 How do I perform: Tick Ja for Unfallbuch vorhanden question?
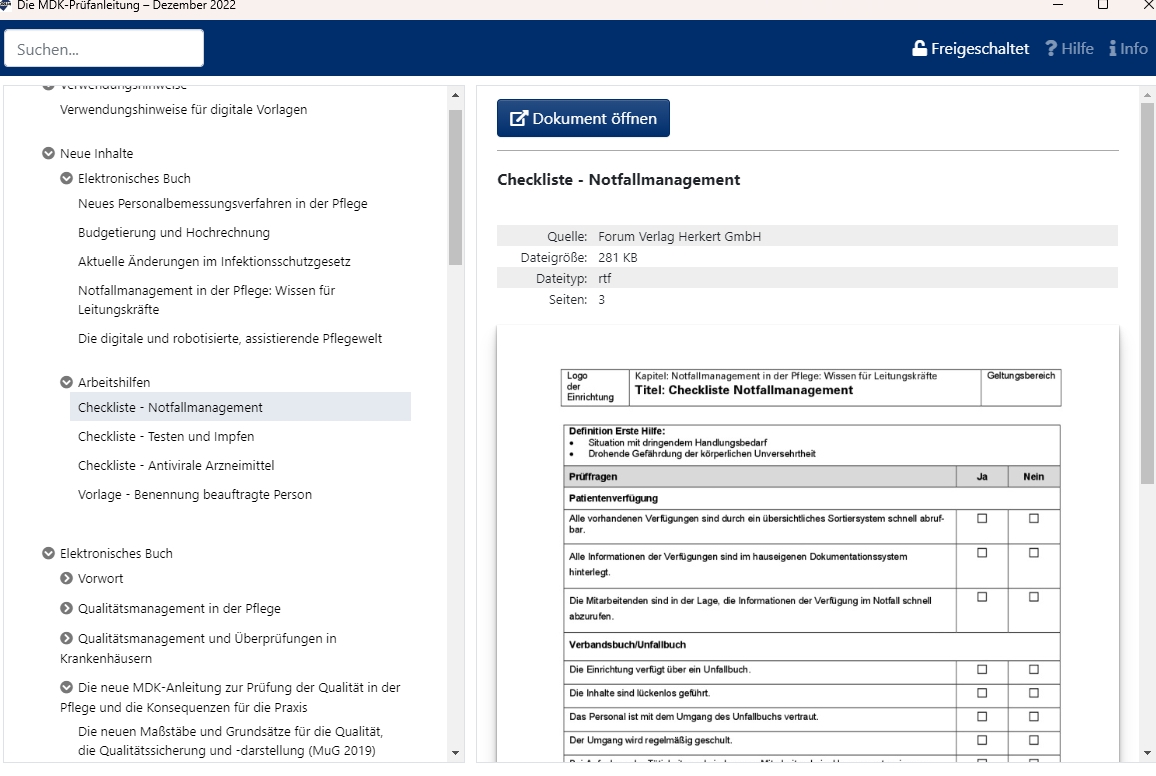982,669
